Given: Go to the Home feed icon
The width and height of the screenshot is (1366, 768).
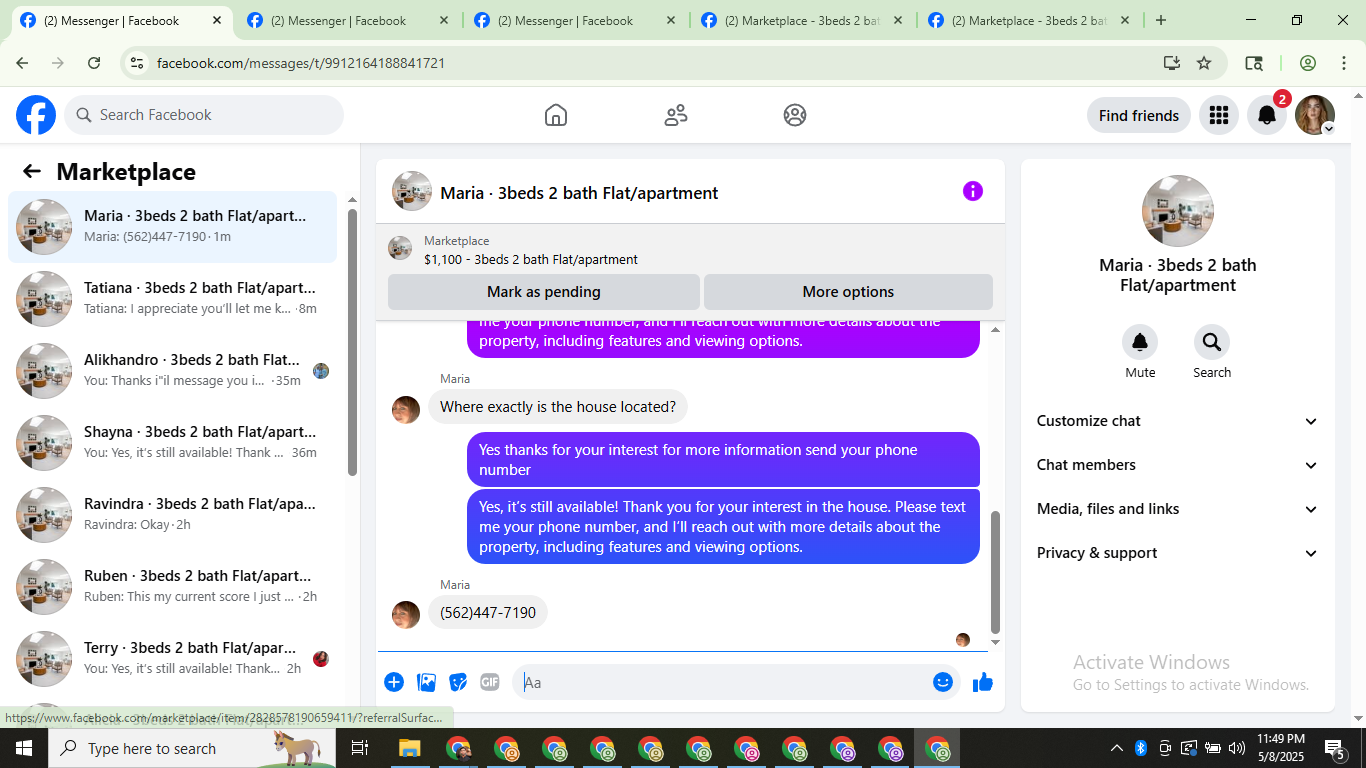Looking at the screenshot, I should (x=556, y=115).
